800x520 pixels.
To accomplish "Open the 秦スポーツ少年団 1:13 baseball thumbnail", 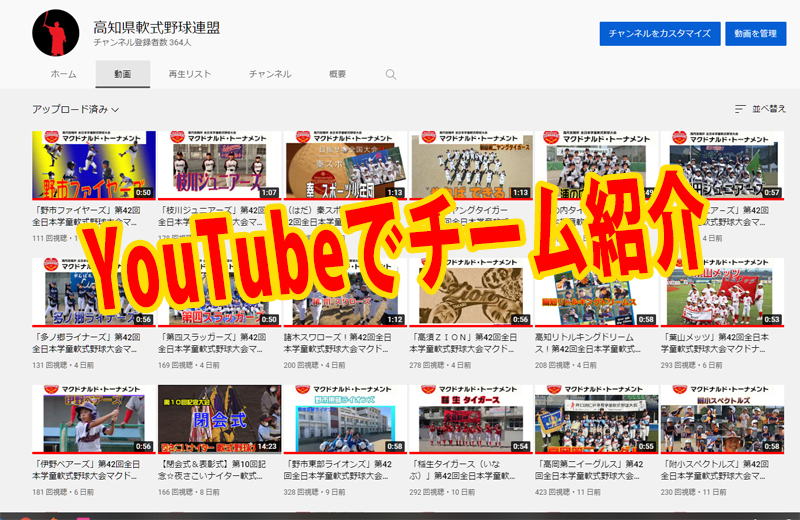I will pyautogui.click(x=345, y=165).
